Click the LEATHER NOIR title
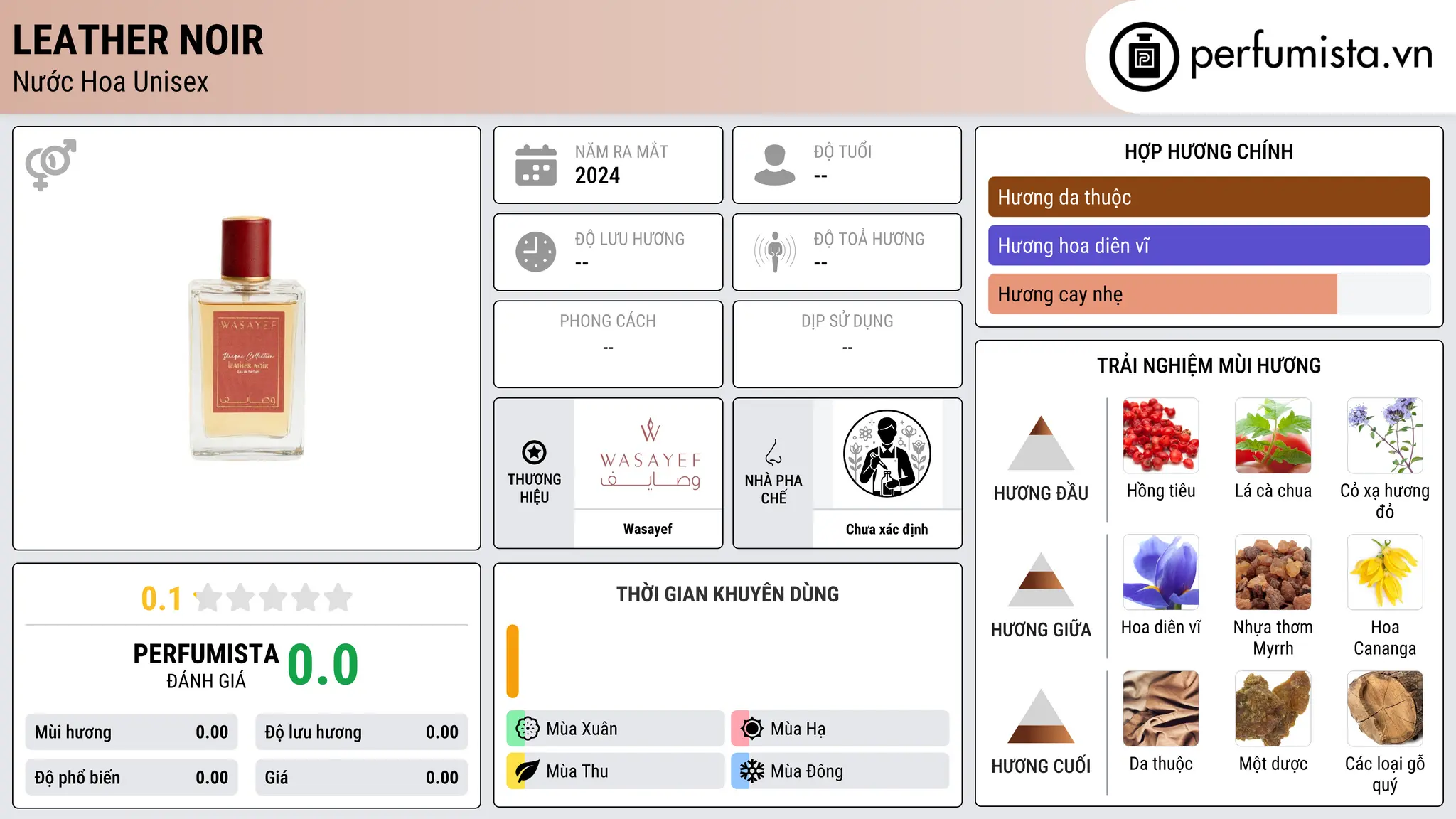Image resolution: width=1456 pixels, height=819 pixels. (x=138, y=40)
